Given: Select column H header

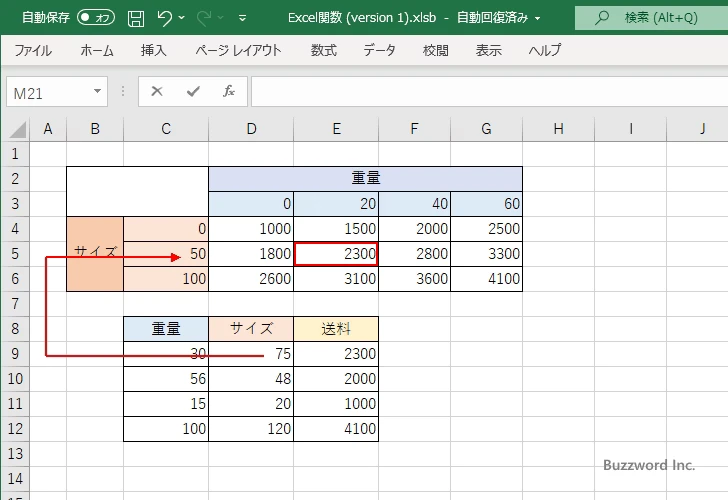Looking at the screenshot, I should [559, 129].
